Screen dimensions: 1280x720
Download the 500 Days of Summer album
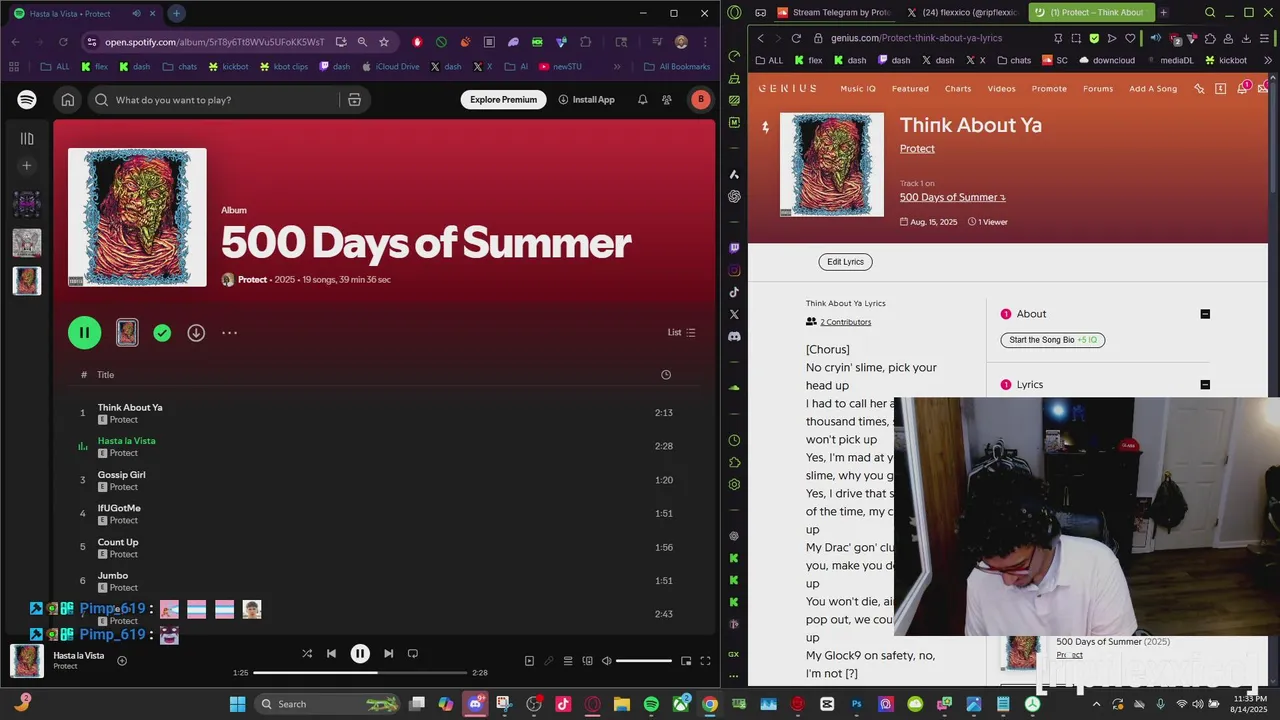pyautogui.click(x=196, y=333)
